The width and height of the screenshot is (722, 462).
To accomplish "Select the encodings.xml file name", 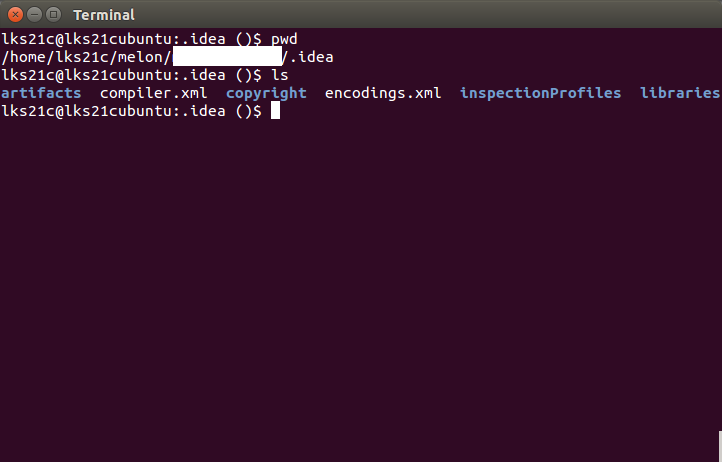I will click(x=383, y=94).
